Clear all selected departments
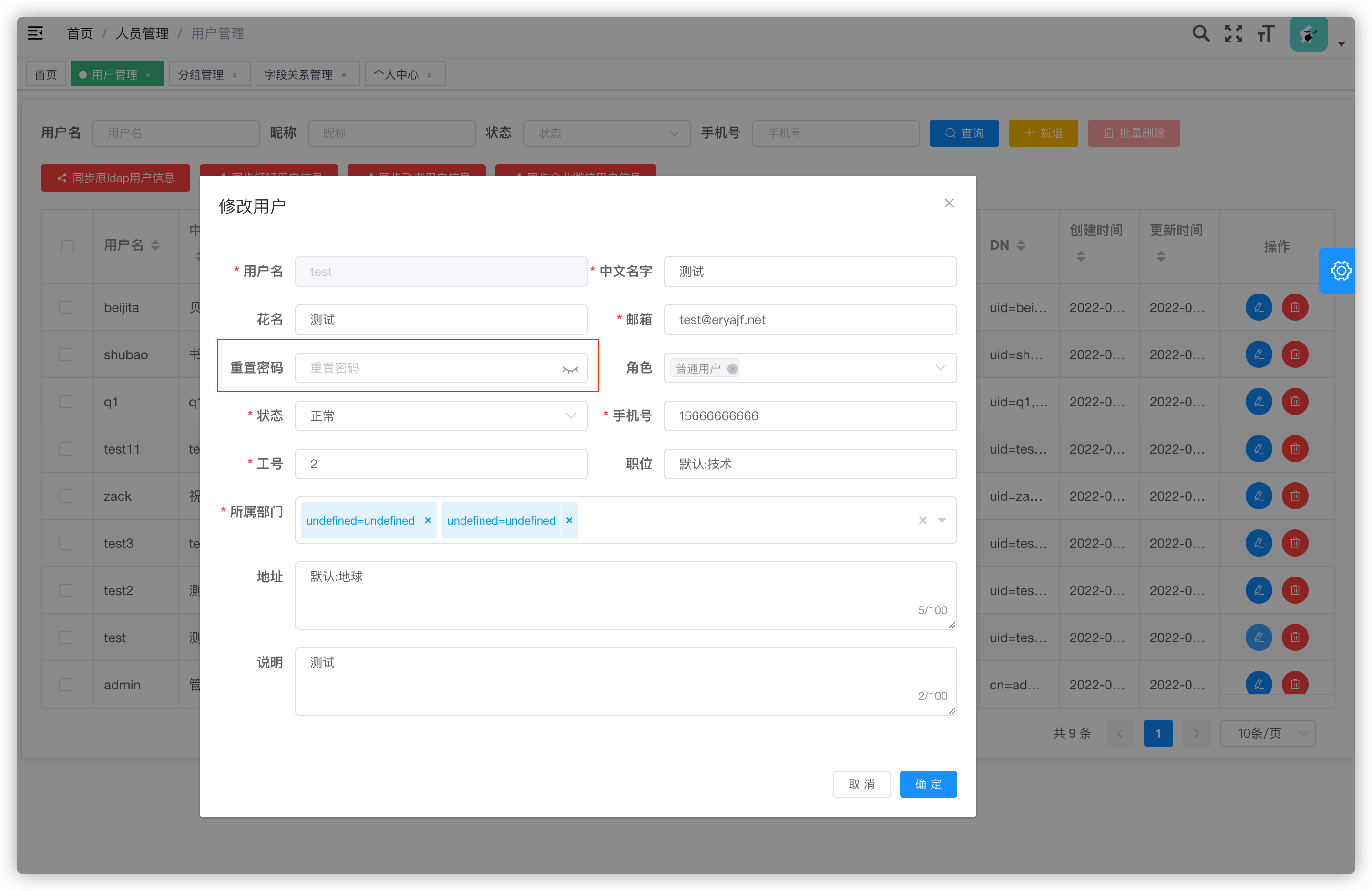This screenshot has height=891, width=1372. (x=922, y=520)
